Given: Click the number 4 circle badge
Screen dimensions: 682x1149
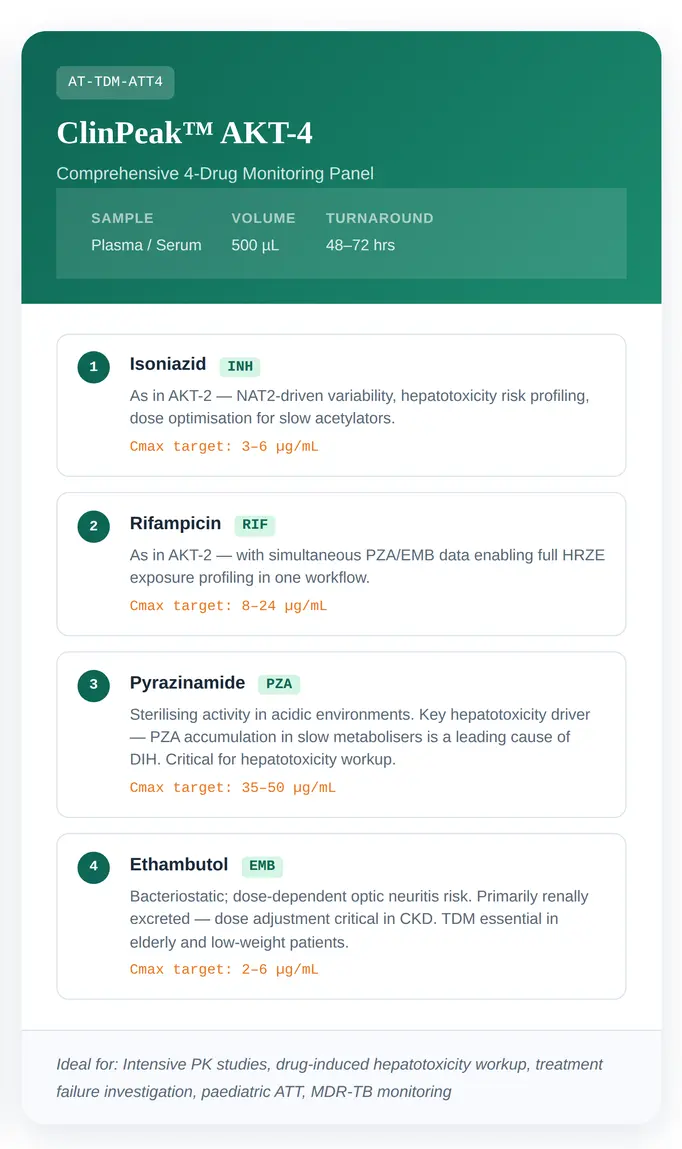Looking at the screenshot, I should coord(94,866).
